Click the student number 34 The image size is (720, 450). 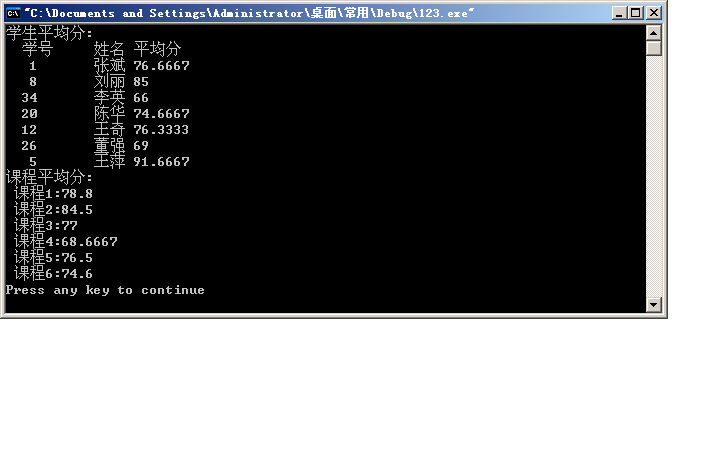(29, 98)
